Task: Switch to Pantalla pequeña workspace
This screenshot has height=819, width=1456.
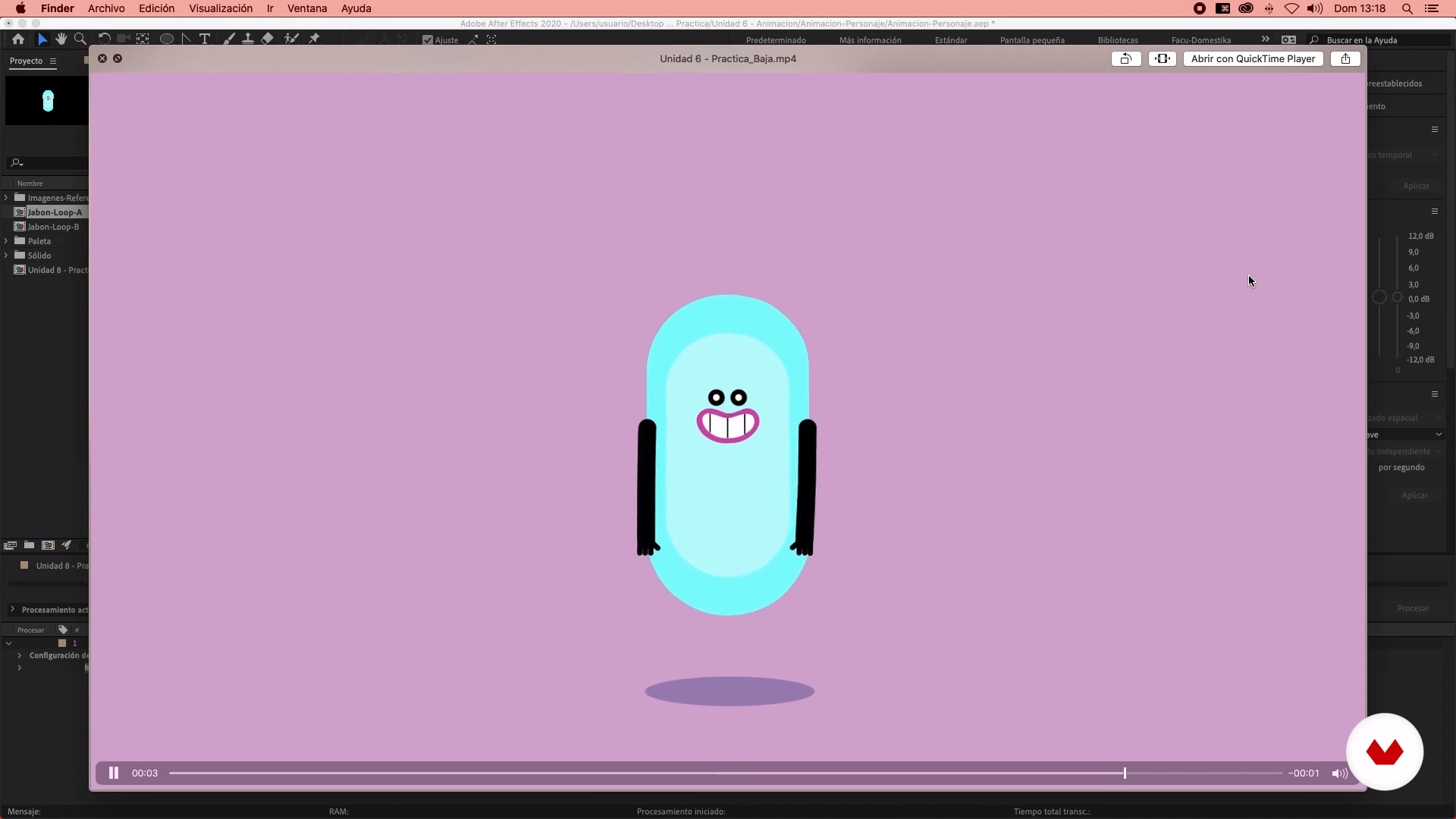Action: [1032, 40]
